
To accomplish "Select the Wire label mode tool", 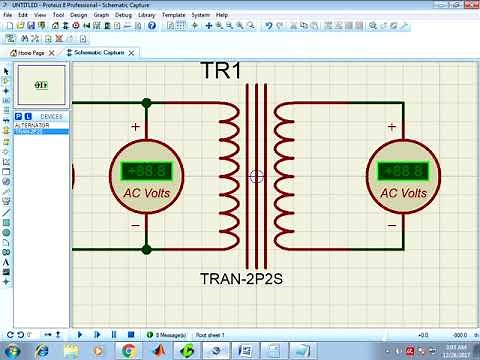I will click(x=6, y=101).
